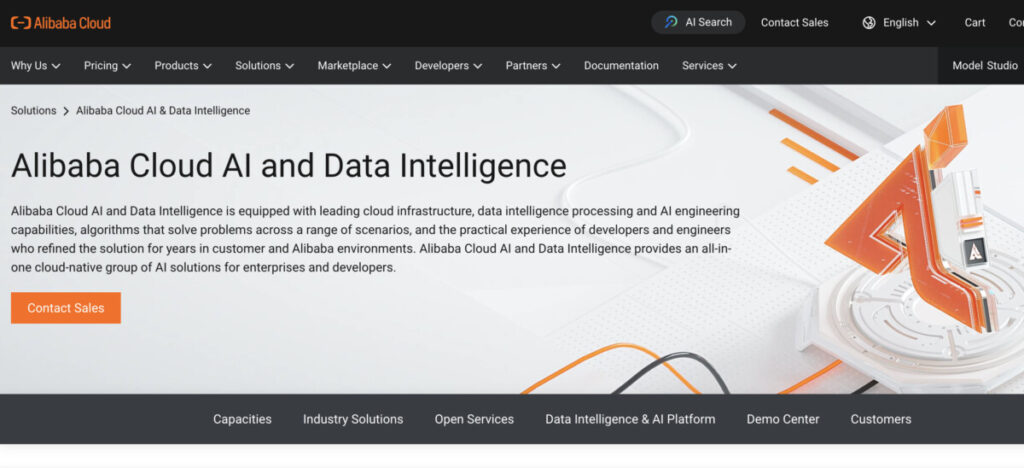The height and width of the screenshot is (468, 1024).
Task: Select the Demo Center tab
Action: tap(782, 419)
